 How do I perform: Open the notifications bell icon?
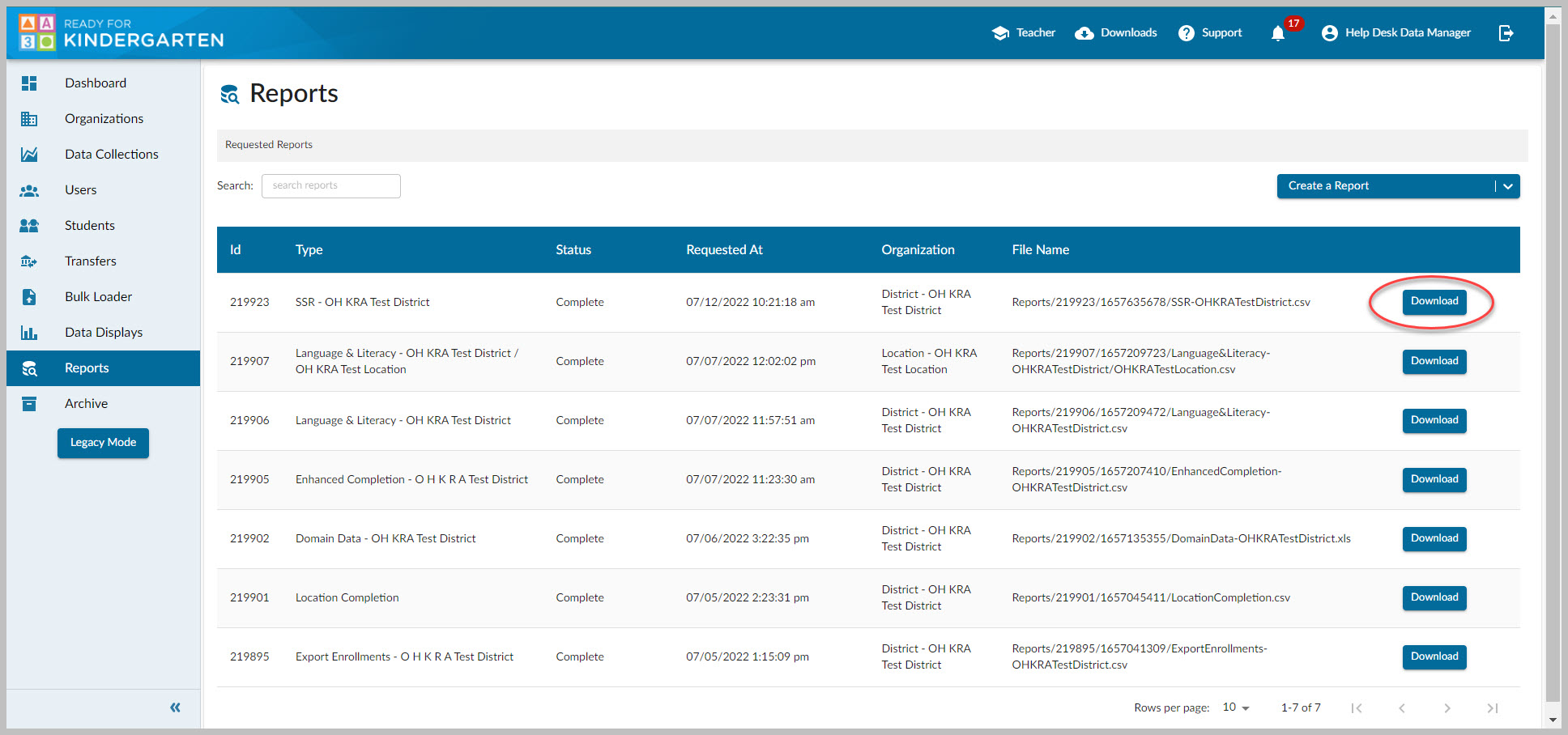coord(1278,33)
